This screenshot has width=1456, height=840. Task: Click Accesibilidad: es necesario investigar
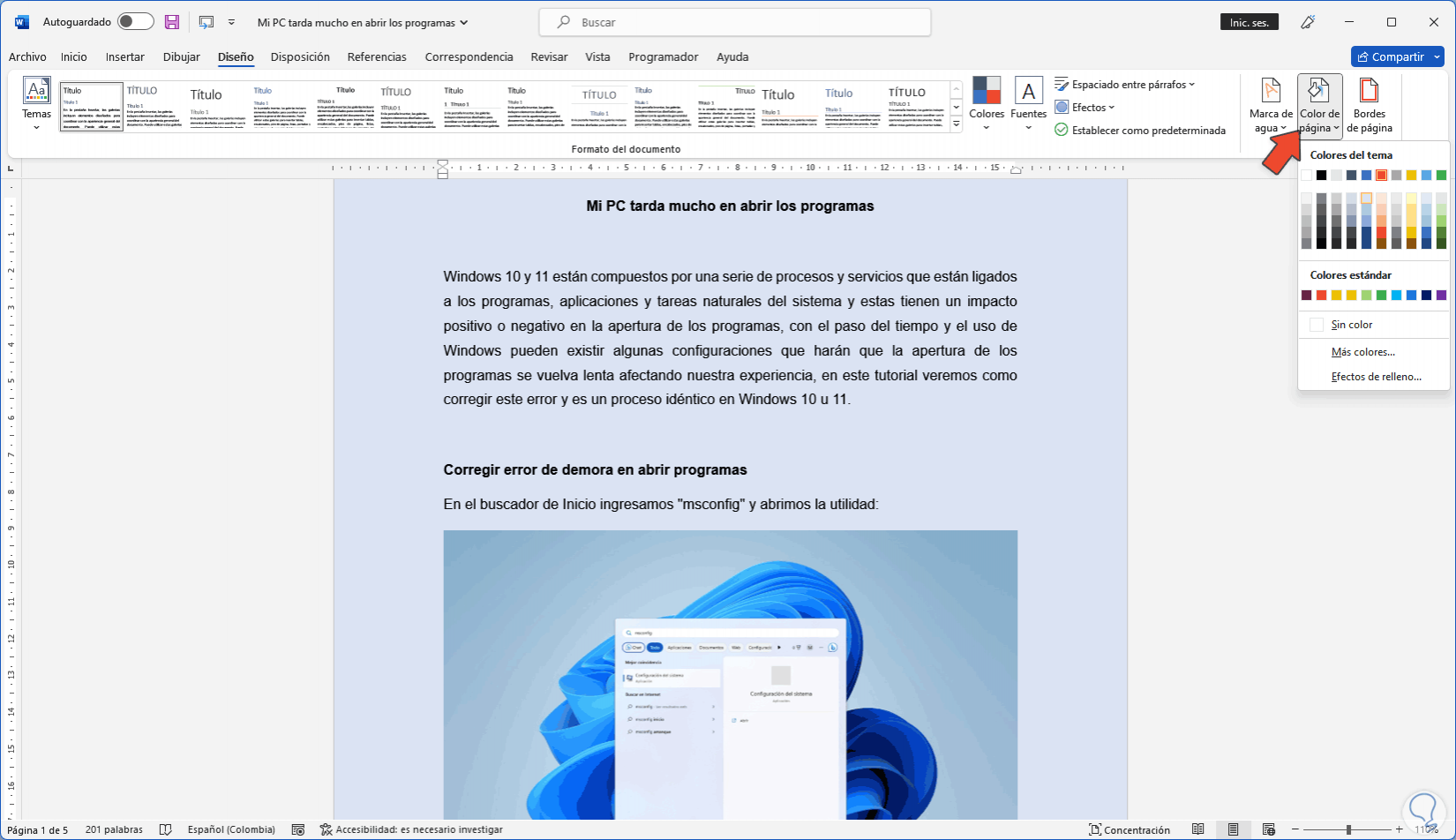tap(411, 829)
